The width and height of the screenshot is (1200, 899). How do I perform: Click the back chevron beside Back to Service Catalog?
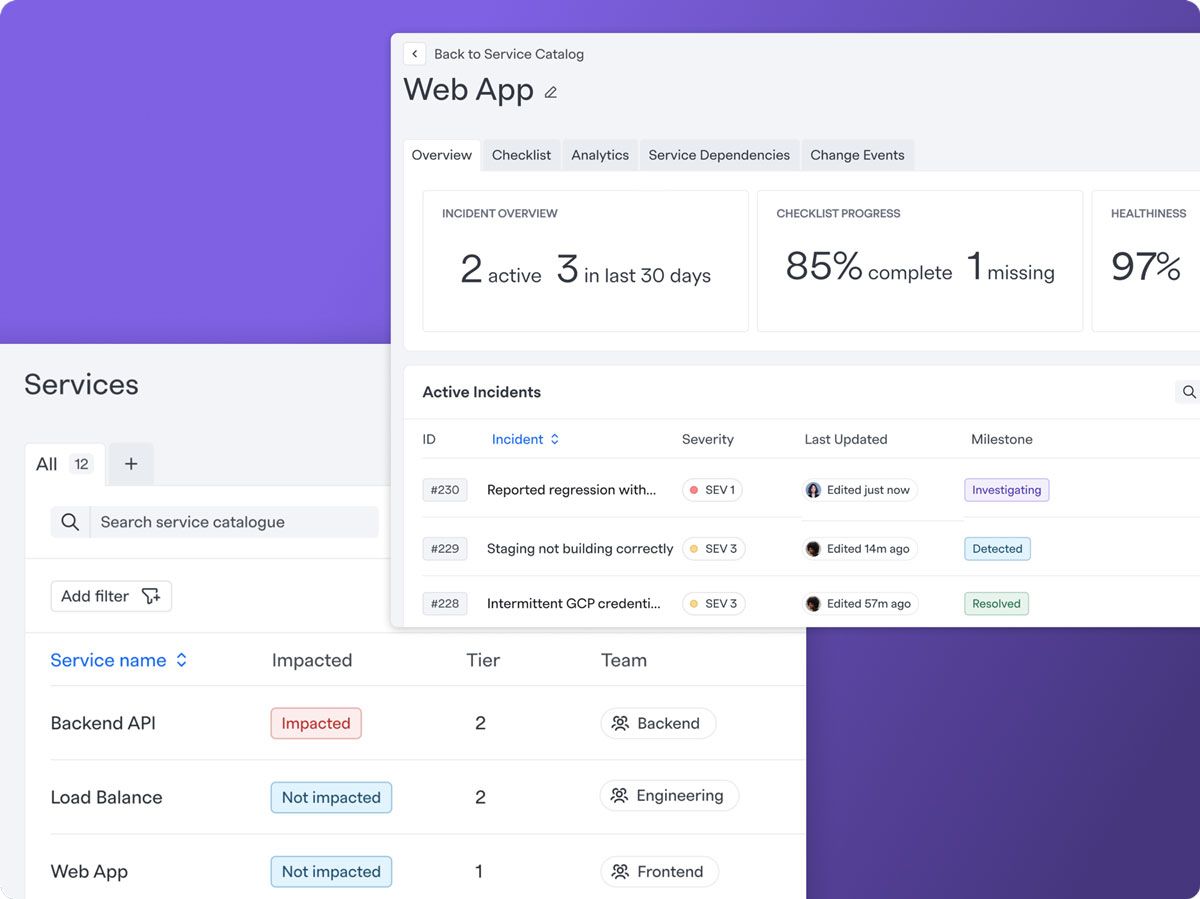(x=415, y=54)
